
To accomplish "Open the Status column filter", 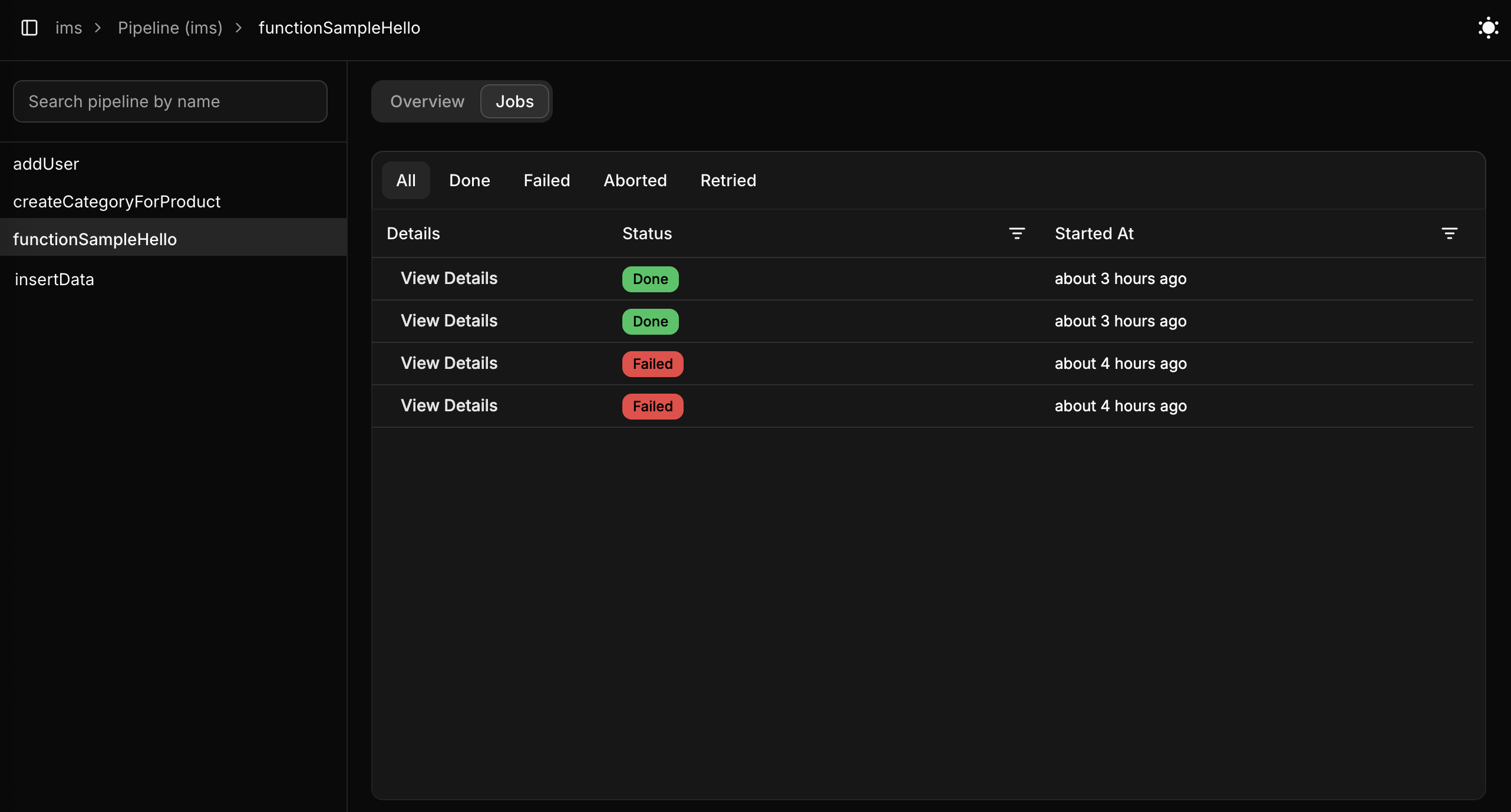I will pyautogui.click(x=1018, y=233).
